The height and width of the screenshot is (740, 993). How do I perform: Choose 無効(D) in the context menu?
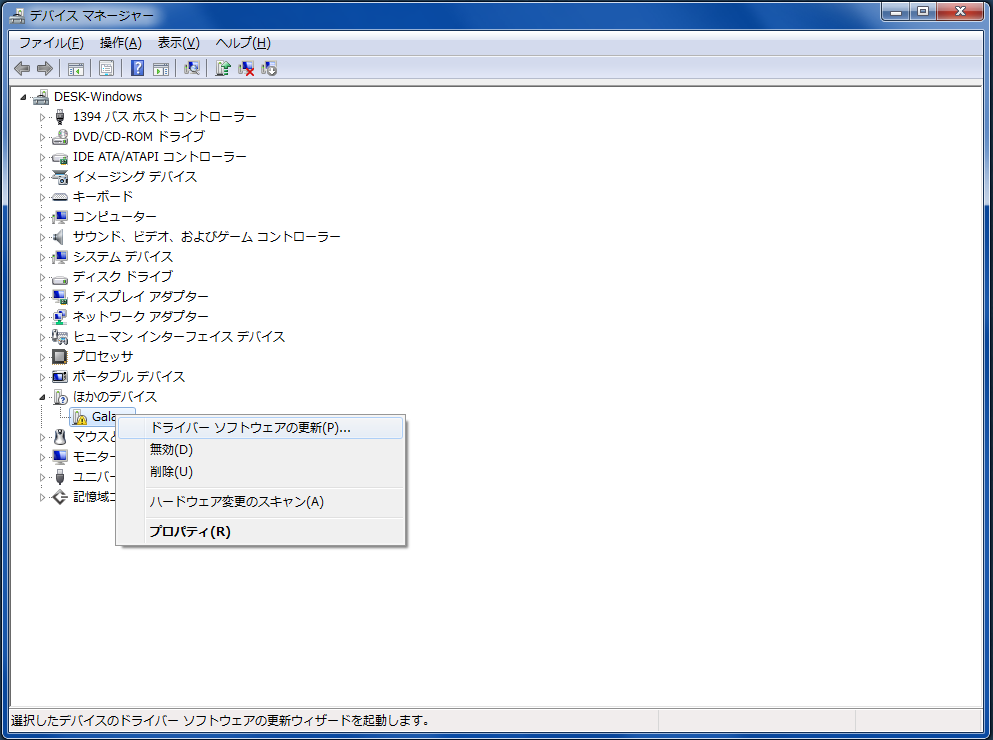pyautogui.click(x=260, y=450)
